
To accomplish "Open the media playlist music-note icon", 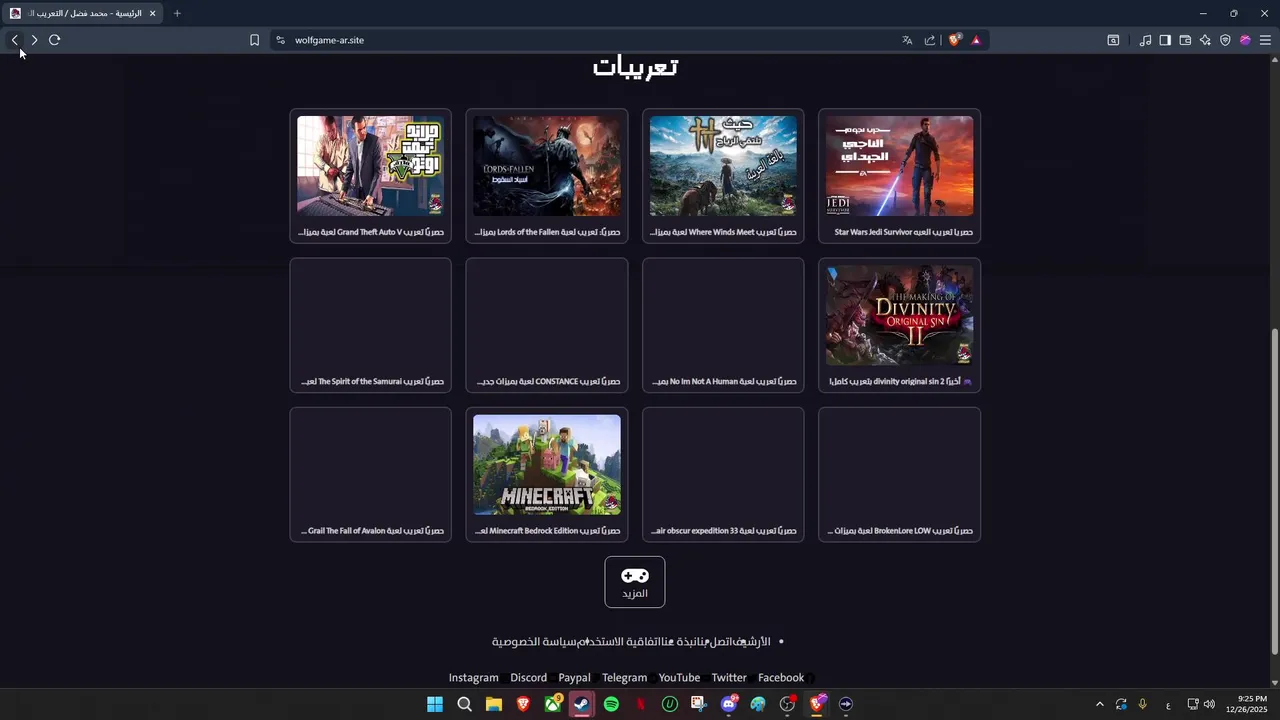I will [x=1145, y=40].
